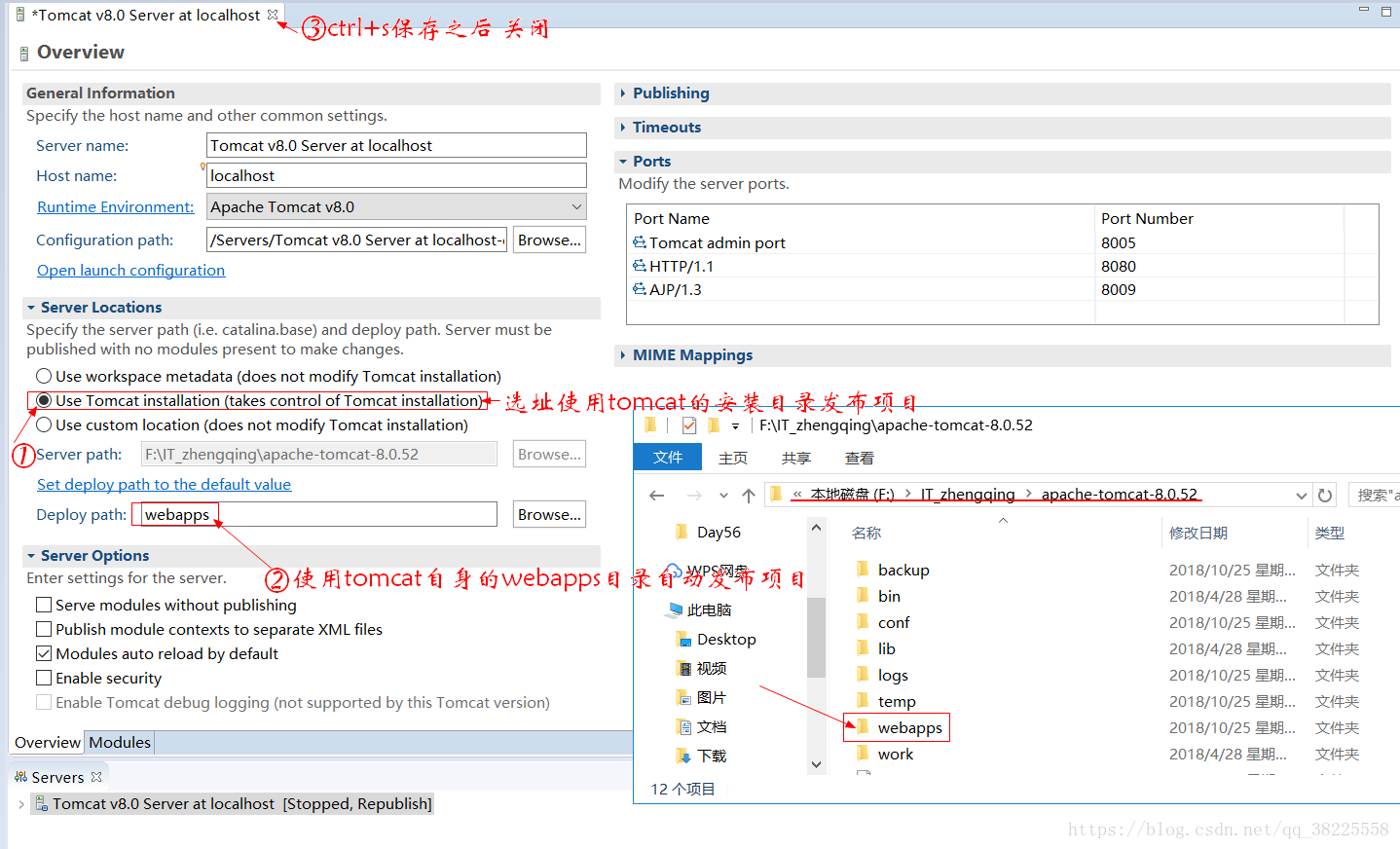Browse for Configuration path

549,240
